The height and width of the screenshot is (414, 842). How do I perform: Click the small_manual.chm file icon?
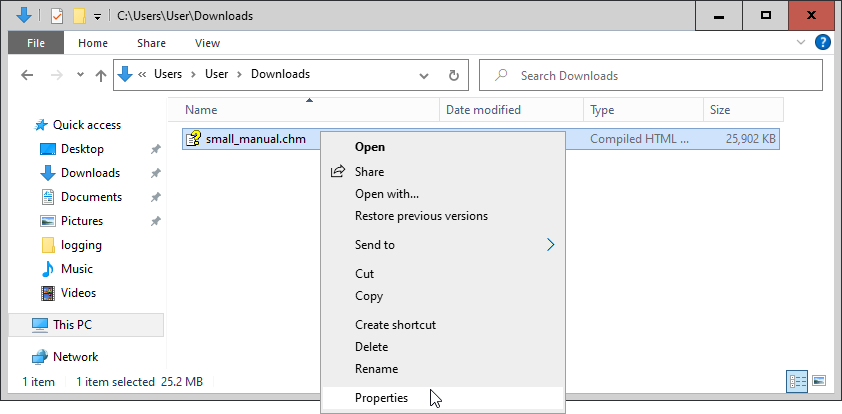tap(193, 139)
